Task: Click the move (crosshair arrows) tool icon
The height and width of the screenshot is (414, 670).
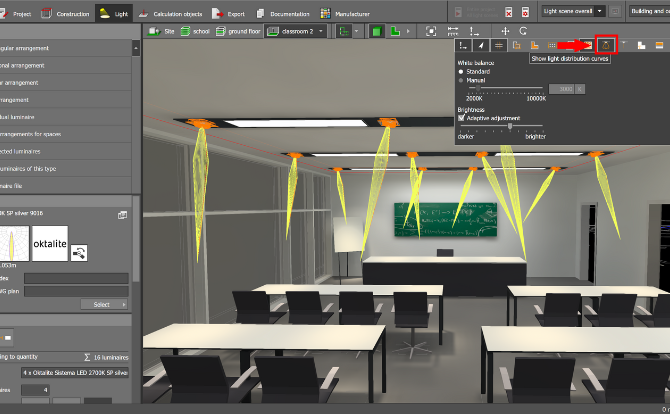Action: click(506, 32)
